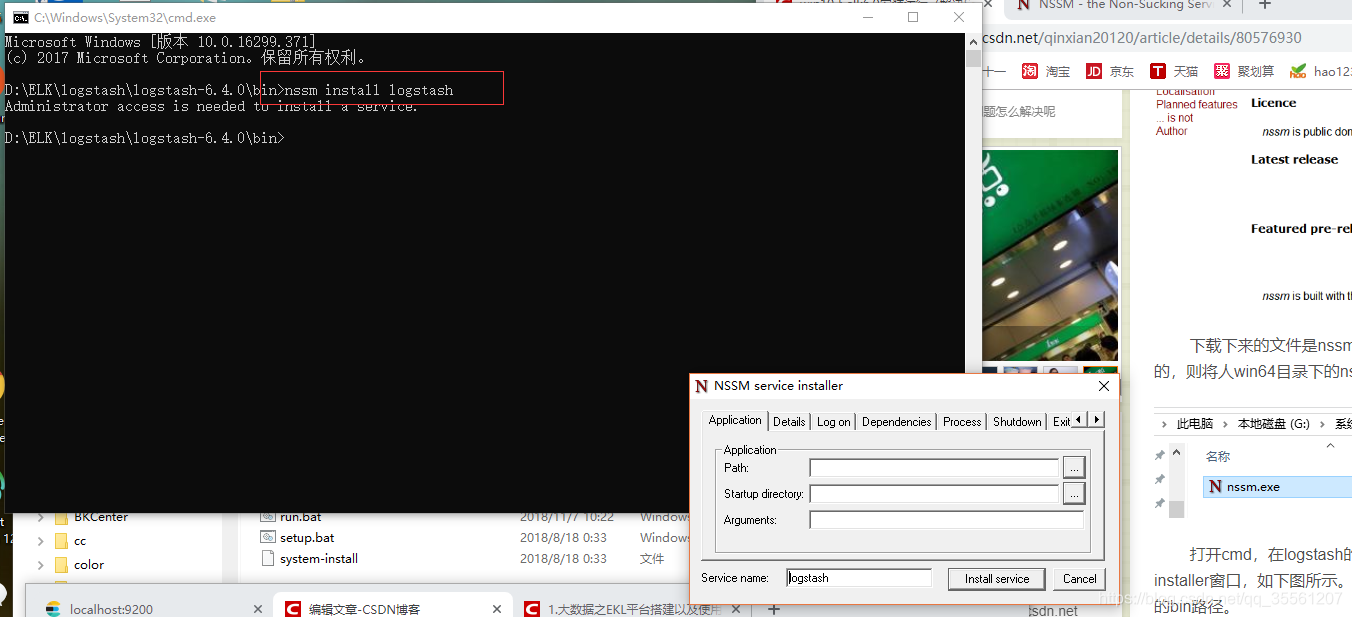1352x617 pixels.
Task: Close the 1.大数据之EKL tab
Action: 735,609
